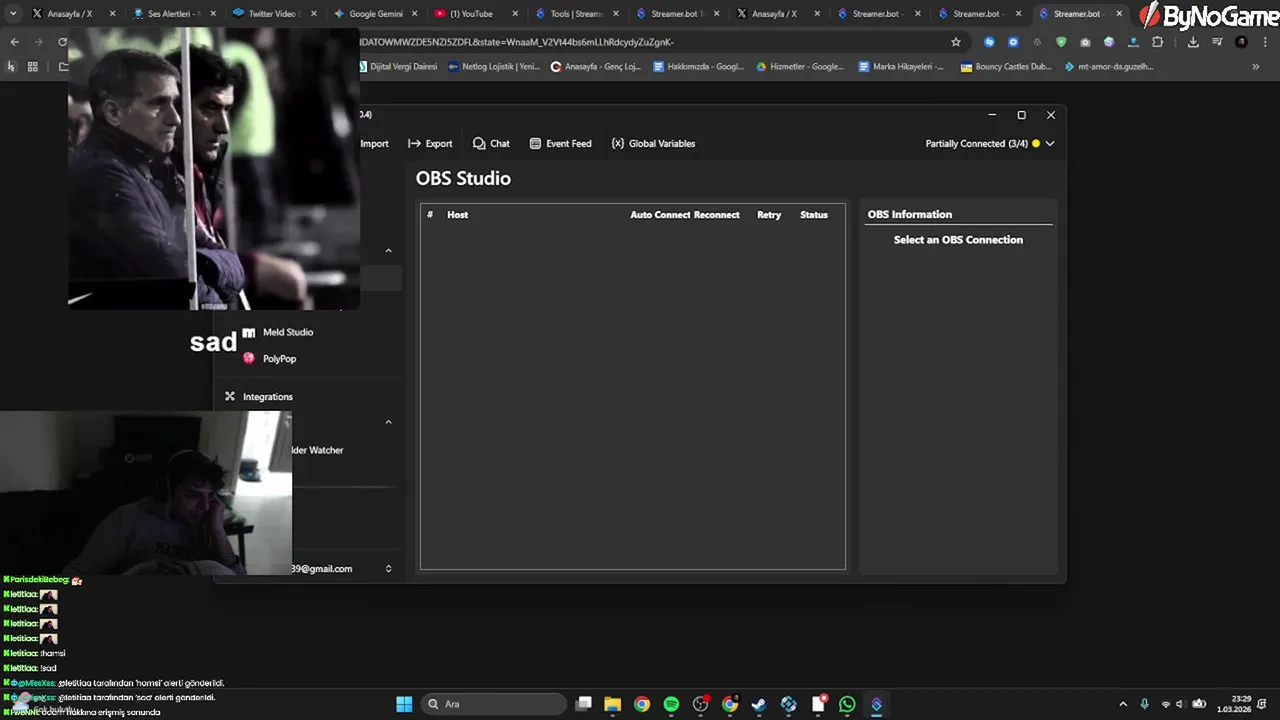Collapse the sidebar section below Integrations
The image size is (1280, 720).
click(x=389, y=421)
